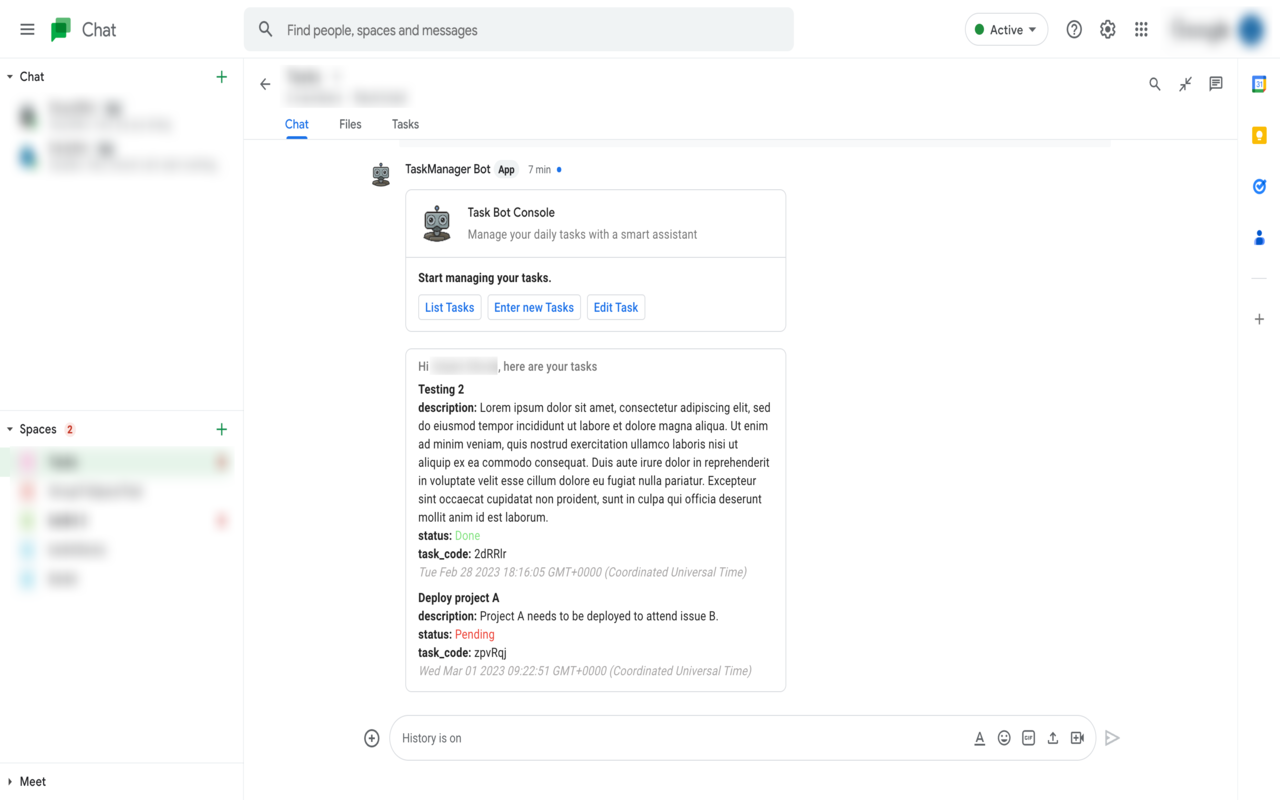Screen dimensions: 1280x800
Task: Toggle text formatting options in compose bar
Action: pyautogui.click(x=979, y=737)
